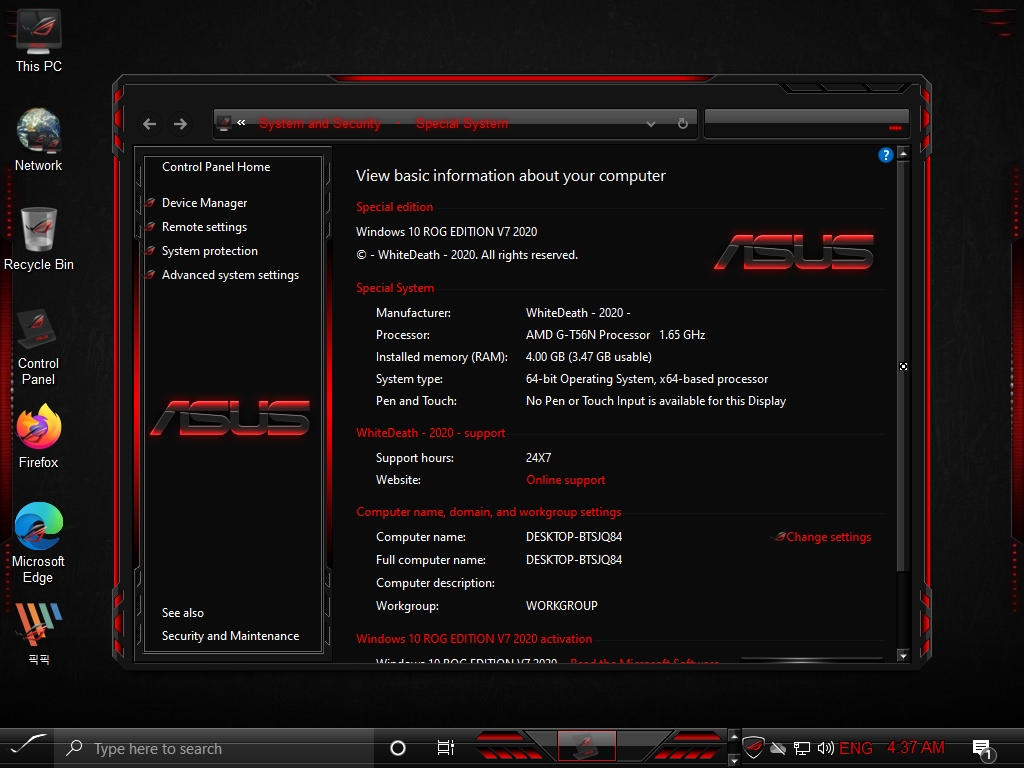Select the Control Panel desktop shortcut
Image resolution: width=1024 pixels, height=768 pixels.
pos(39,347)
